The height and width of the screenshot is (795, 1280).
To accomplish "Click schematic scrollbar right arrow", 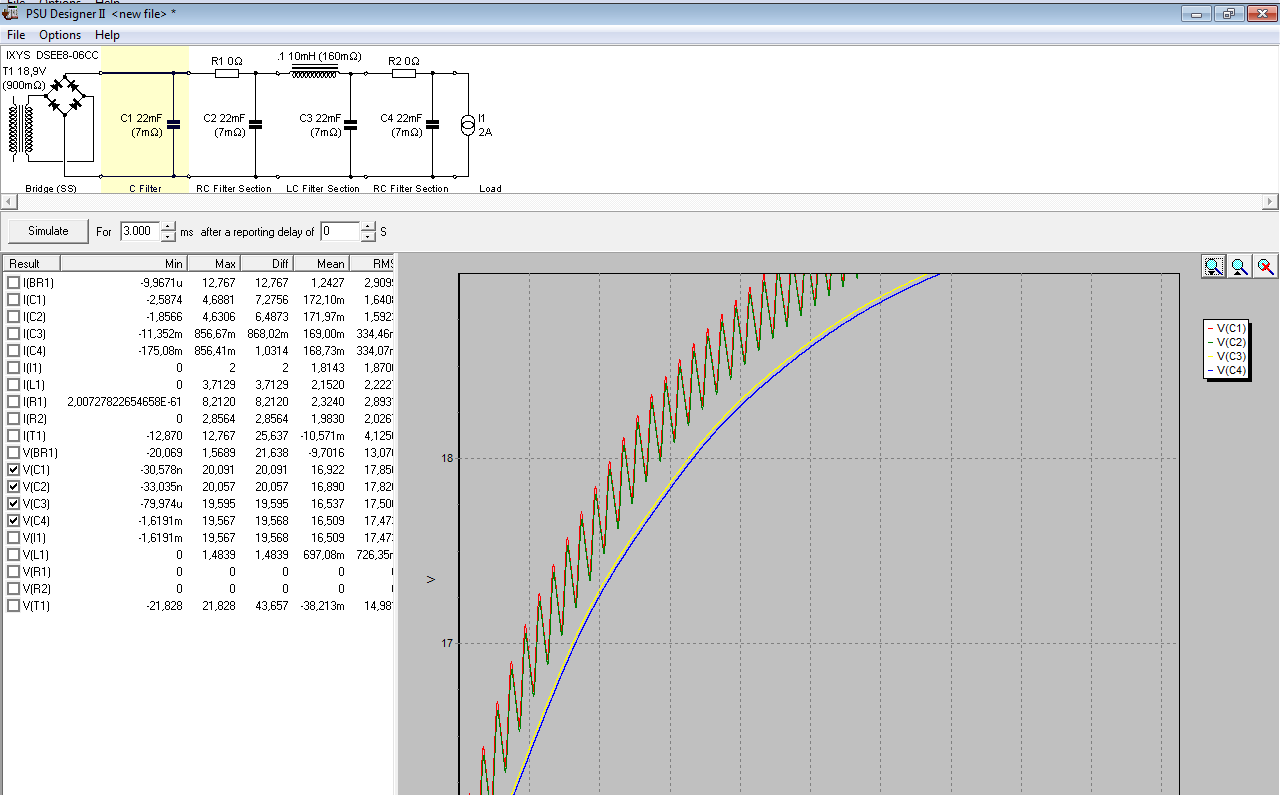I will pos(1272,202).
